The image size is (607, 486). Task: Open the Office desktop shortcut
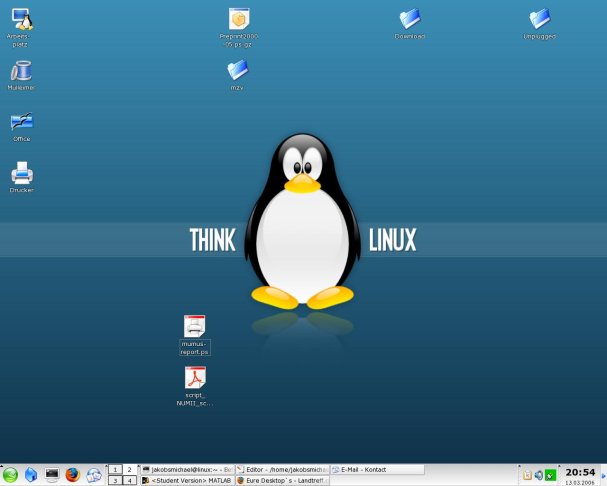21,122
